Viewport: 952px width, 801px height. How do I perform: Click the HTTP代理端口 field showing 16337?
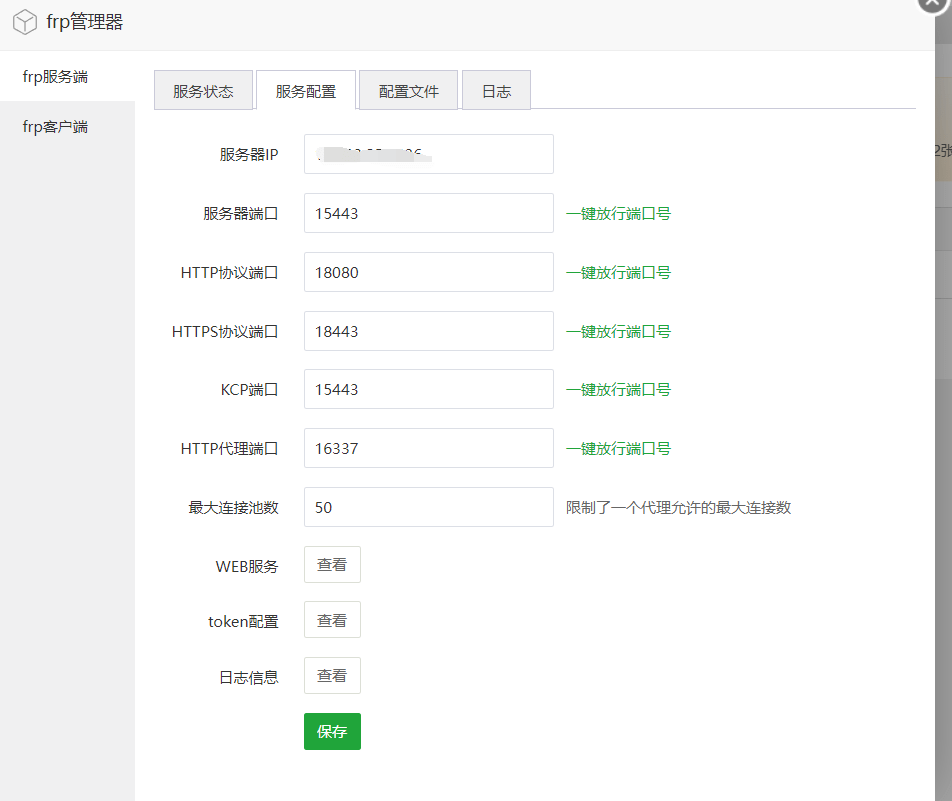coord(428,448)
